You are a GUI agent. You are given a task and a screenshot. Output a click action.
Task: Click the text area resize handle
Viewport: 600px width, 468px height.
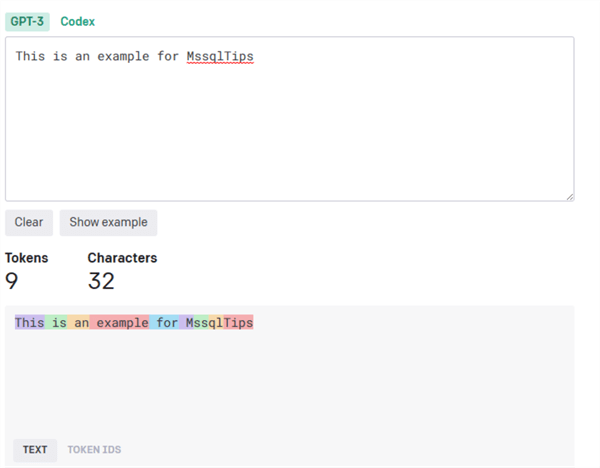point(570,196)
